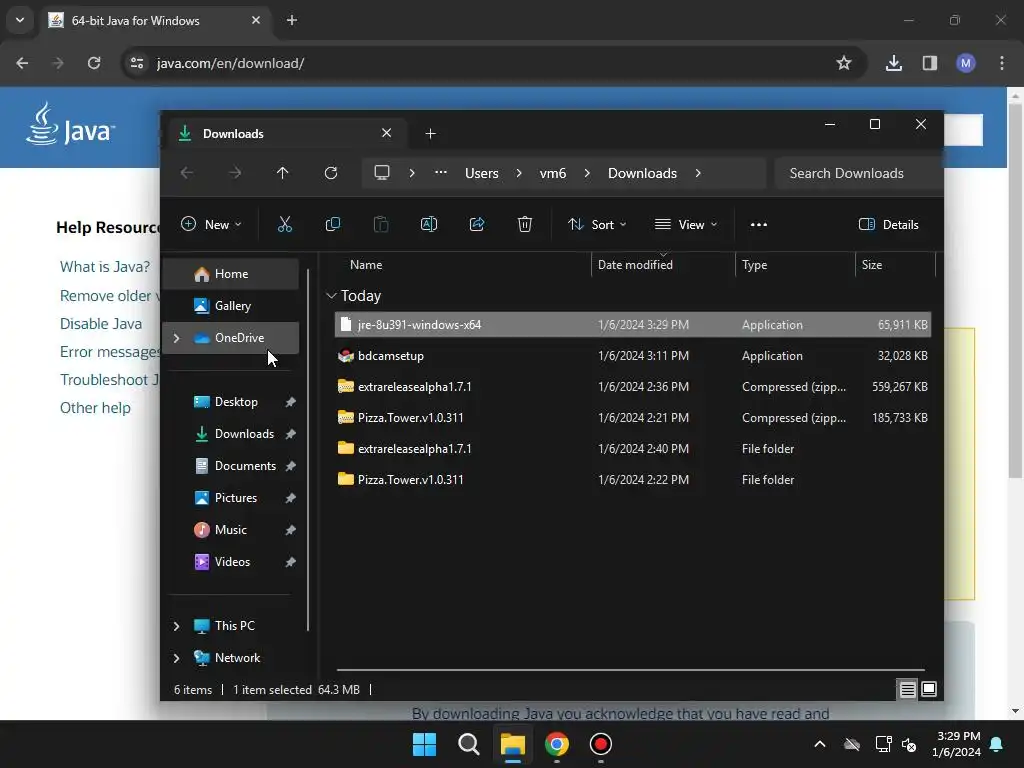Open Chrome three-dot menu
The image size is (1024, 768).
point(1002,63)
